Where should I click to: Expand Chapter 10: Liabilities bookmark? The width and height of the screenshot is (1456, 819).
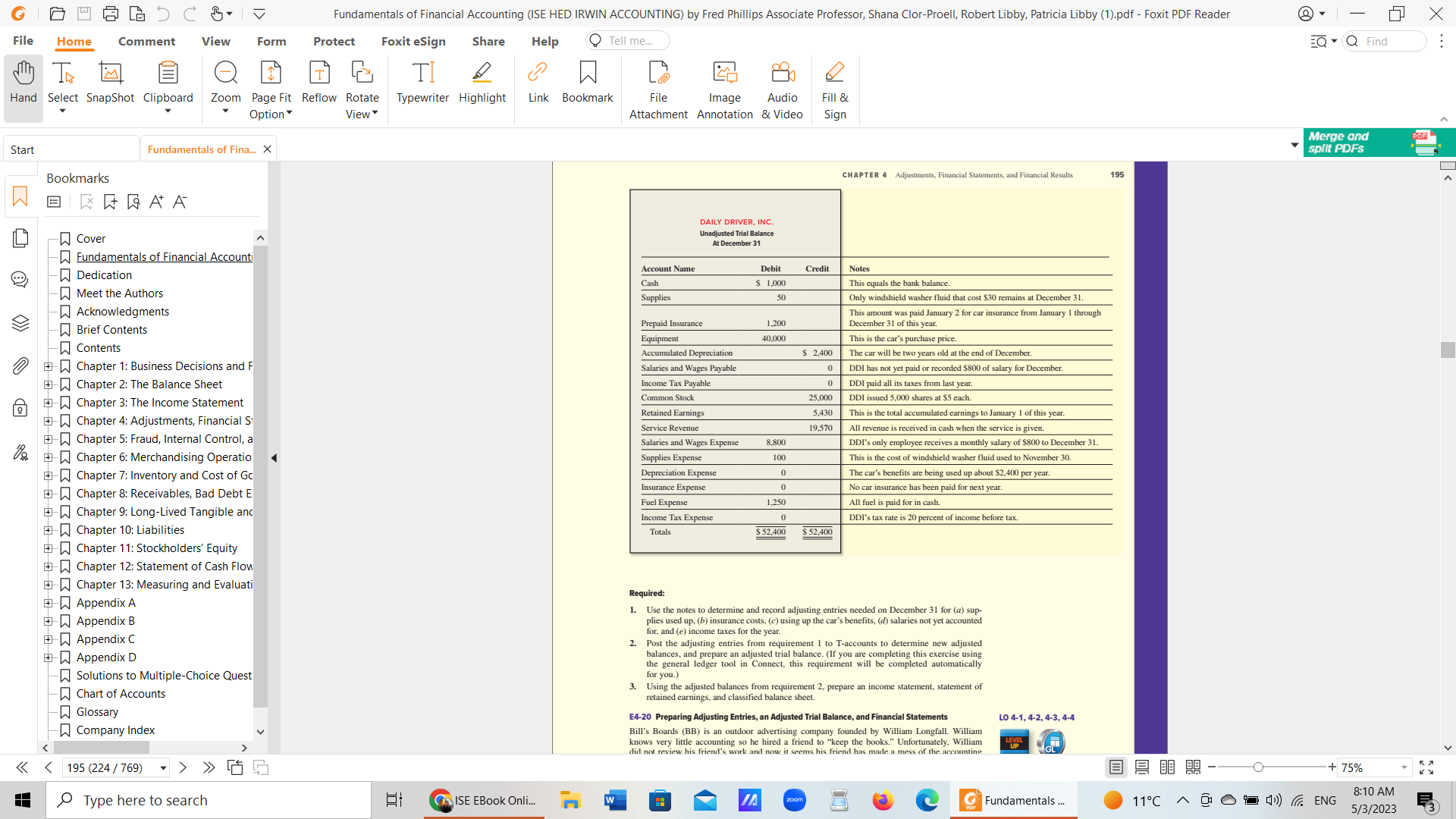pos(48,529)
